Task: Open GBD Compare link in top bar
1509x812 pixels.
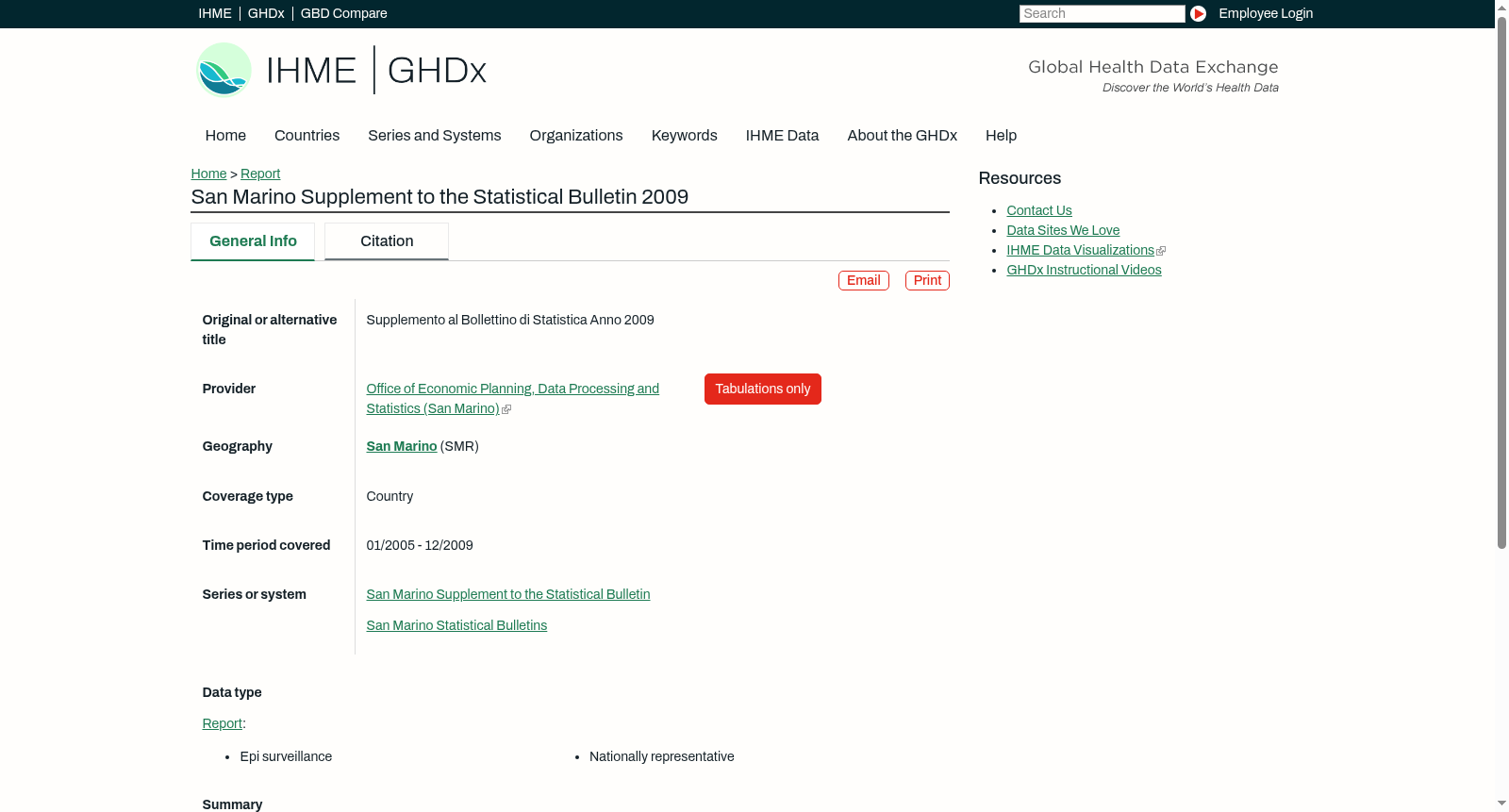Action: tap(343, 13)
